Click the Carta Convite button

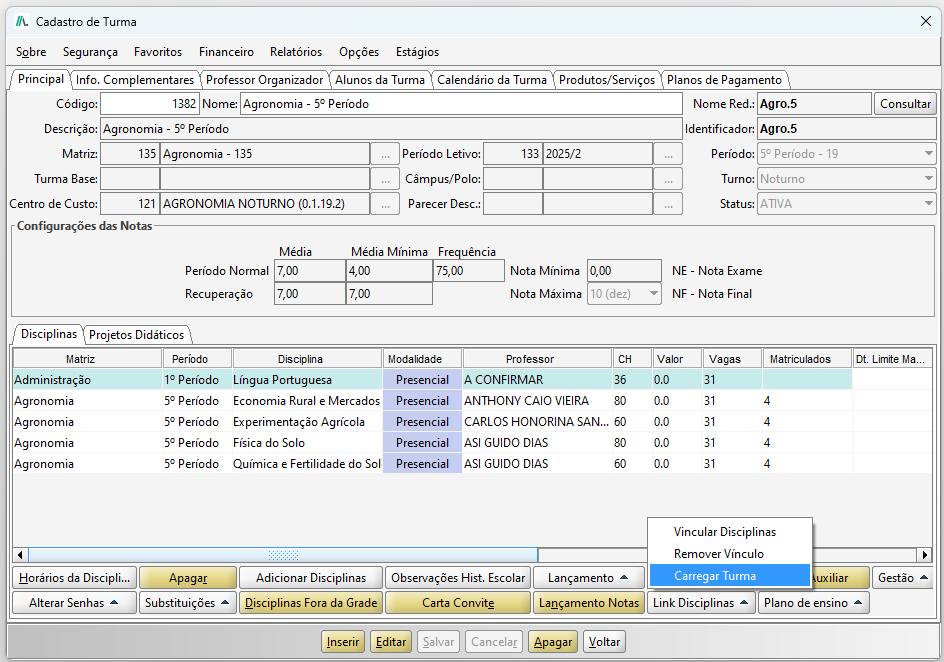click(458, 602)
